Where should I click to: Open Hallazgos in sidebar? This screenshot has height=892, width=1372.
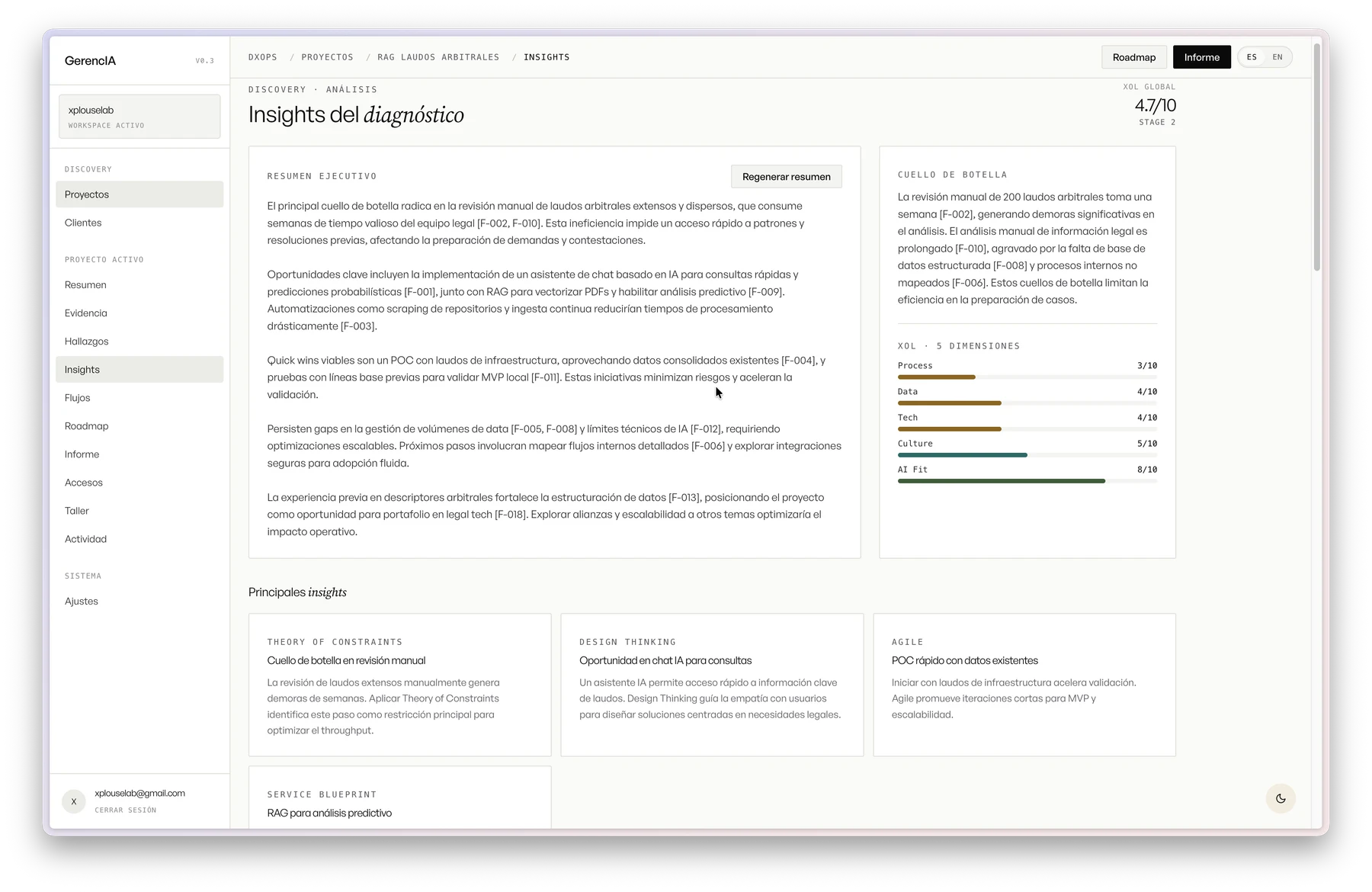coord(139,342)
